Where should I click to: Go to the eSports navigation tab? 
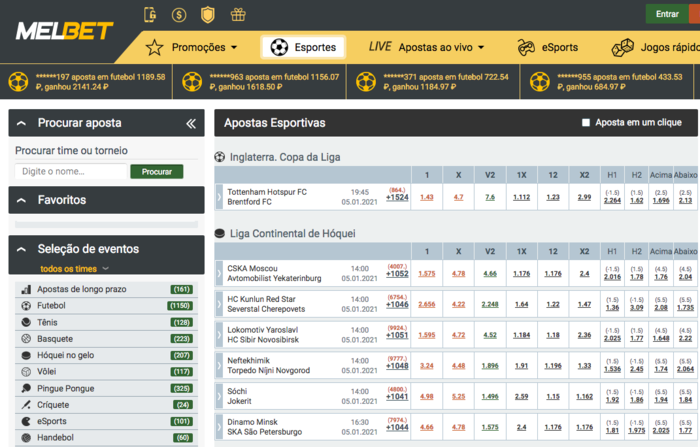[x=548, y=47]
